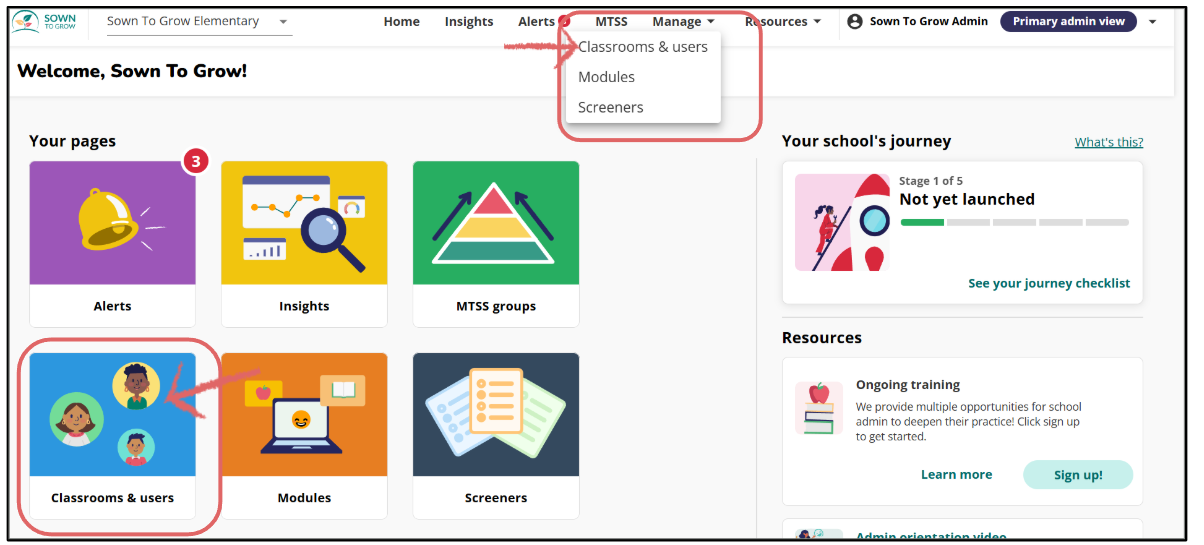Viewport: 1204px width, 545px height.
Task: Click the user account avatar icon
Action: coord(855,21)
